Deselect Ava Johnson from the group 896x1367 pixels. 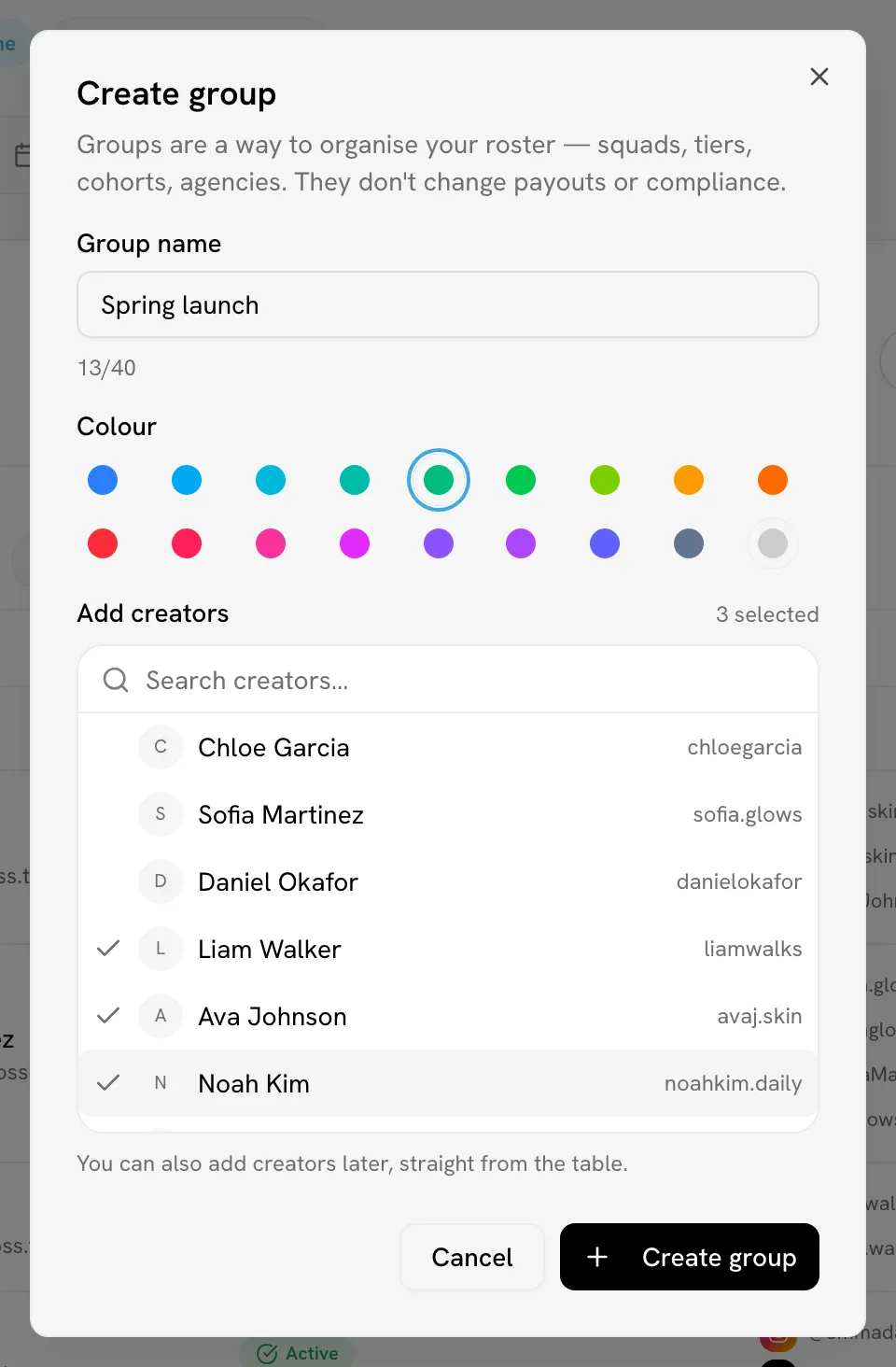(448, 1016)
